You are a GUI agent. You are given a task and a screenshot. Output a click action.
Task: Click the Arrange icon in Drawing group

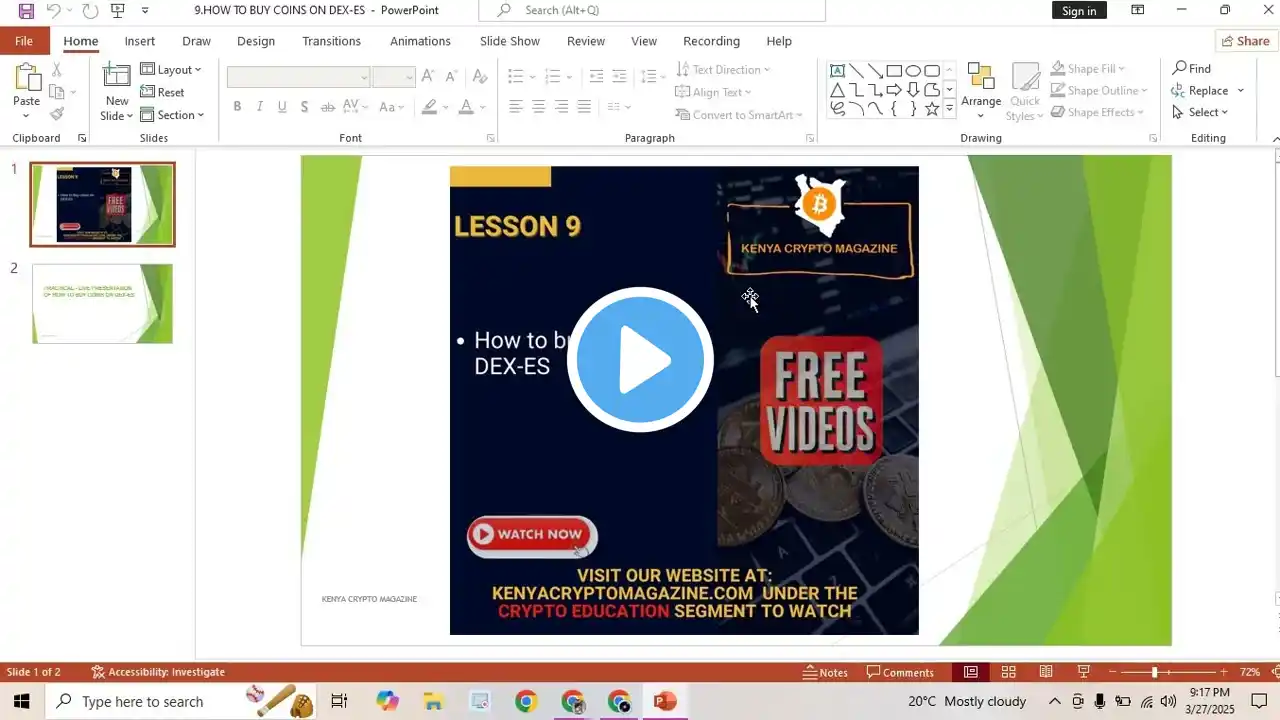click(x=981, y=78)
